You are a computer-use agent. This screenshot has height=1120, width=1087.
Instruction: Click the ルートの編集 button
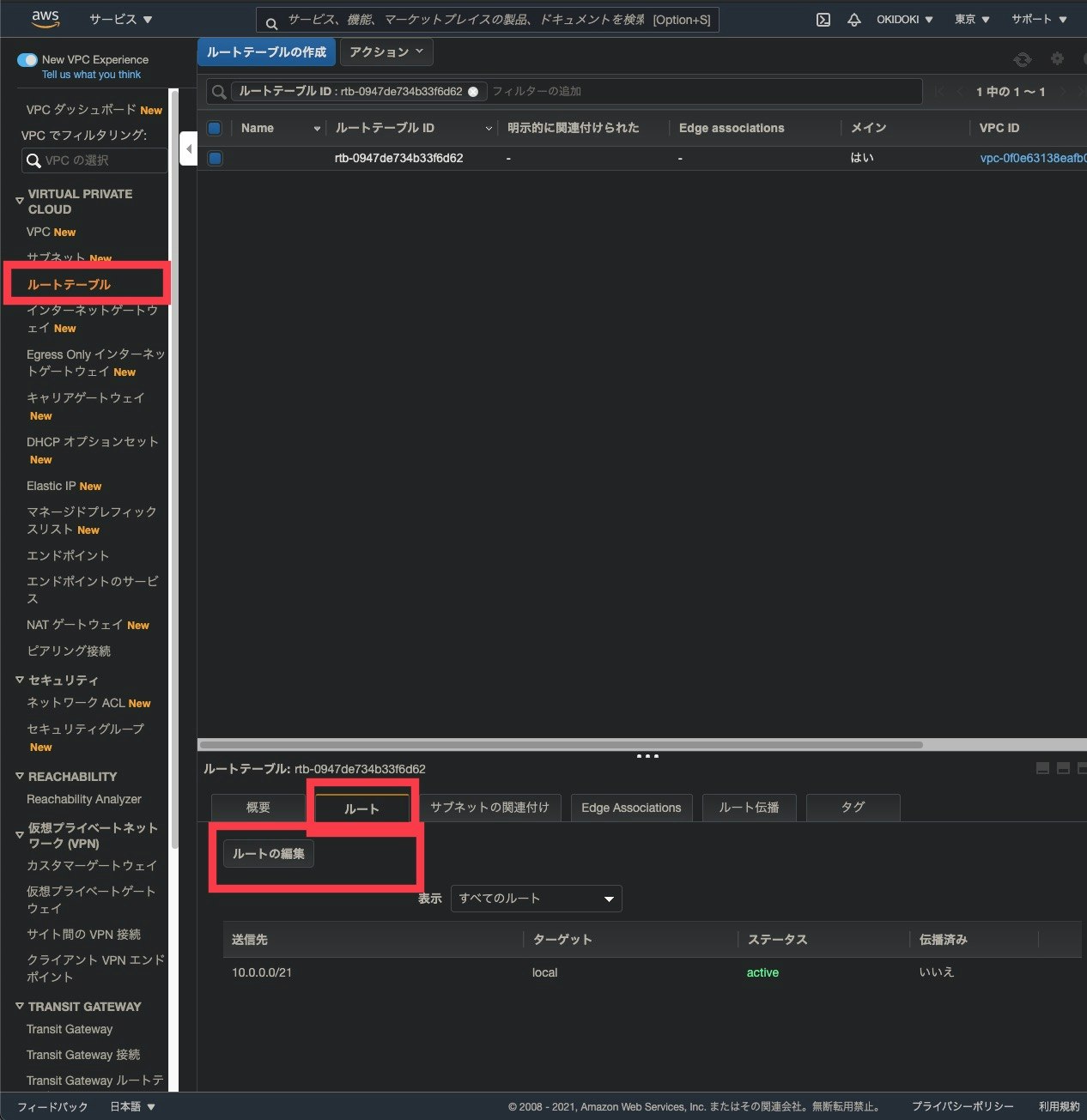coord(269,854)
